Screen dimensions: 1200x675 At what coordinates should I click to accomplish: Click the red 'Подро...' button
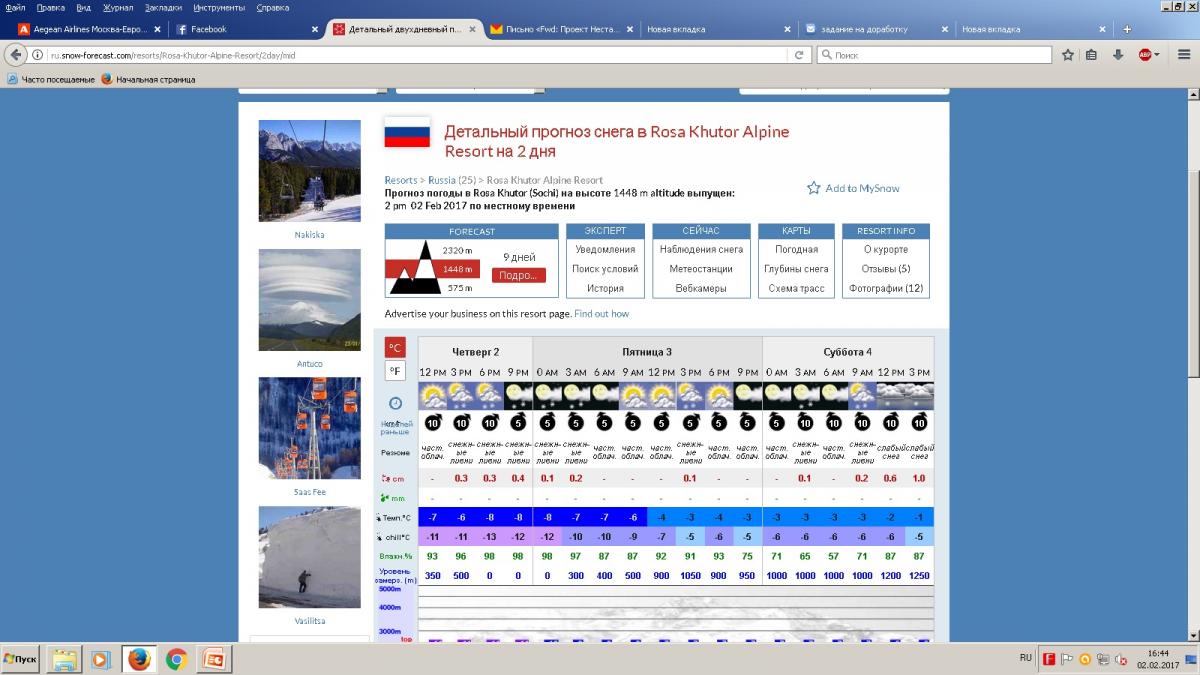[x=518, y=275]
